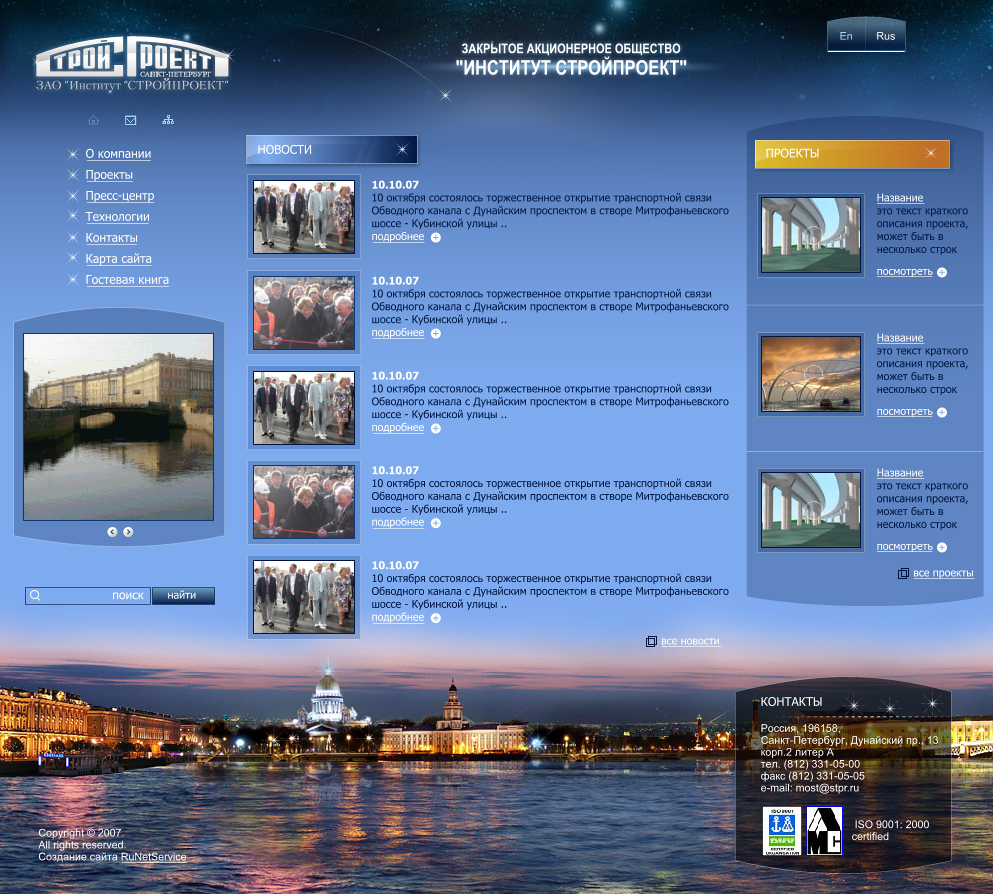Select "Технологии" menu entry
993x894 pixels.
(117, 217)
